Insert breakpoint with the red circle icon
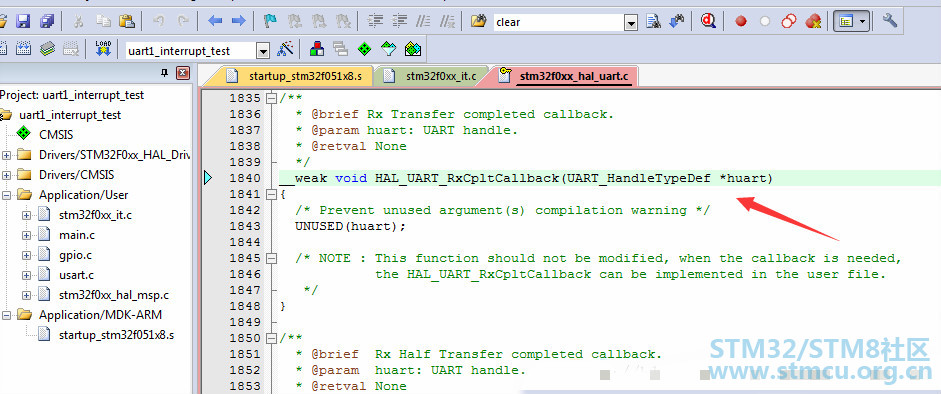Image resolution: width=941 pixels, height=394 pixels. 741,22
